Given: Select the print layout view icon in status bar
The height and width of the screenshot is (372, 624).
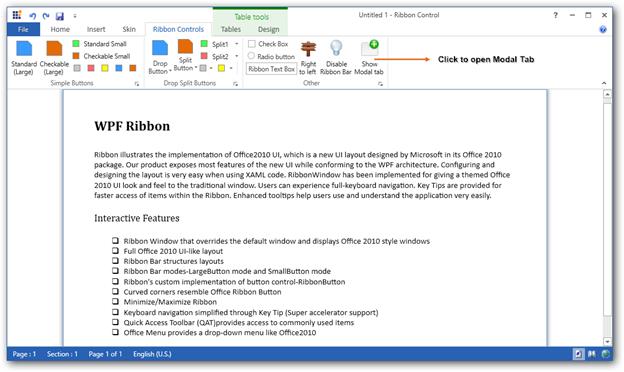Looking at the screenshot, I should [578, 354].
